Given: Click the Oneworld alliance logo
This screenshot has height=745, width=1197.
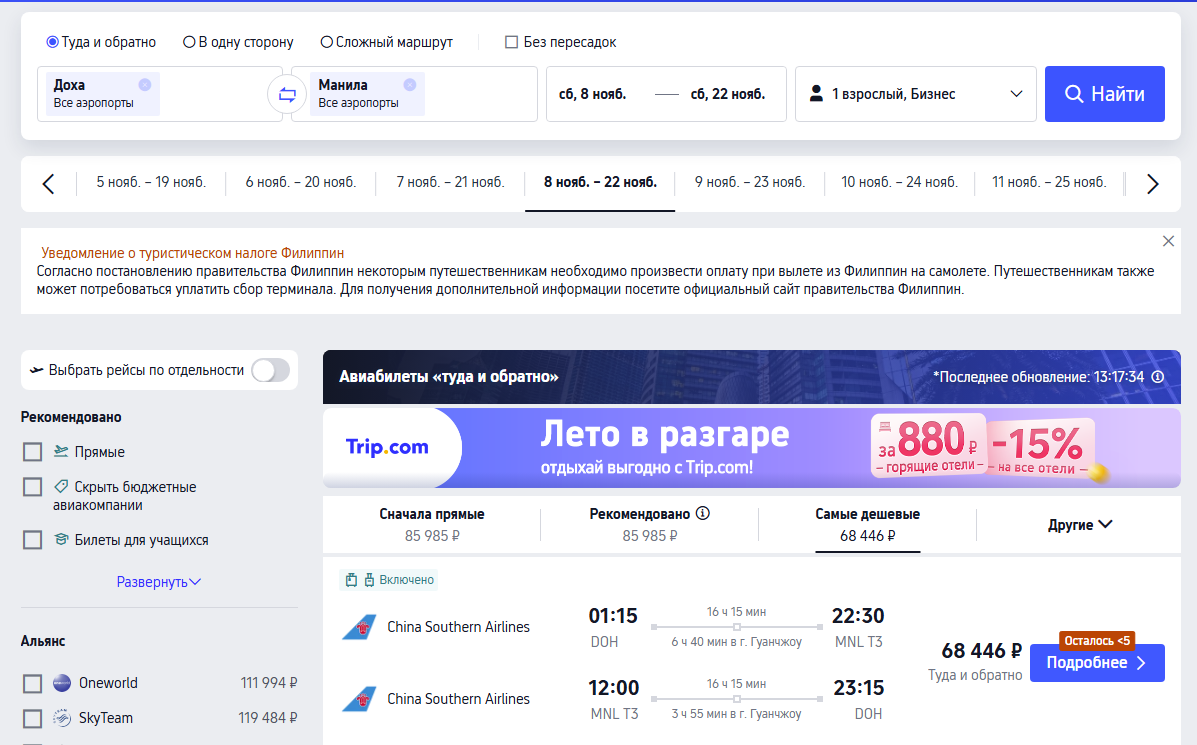Looking at the screenshot, I should coord(62,683).
